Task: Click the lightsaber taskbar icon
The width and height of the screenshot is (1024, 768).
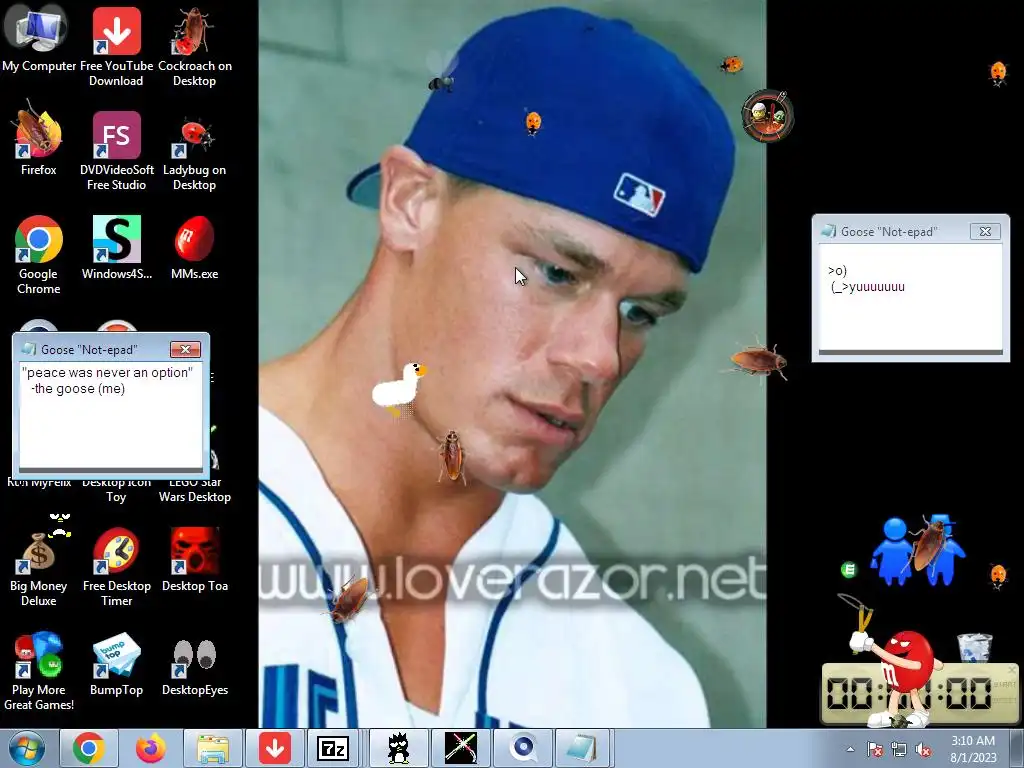Action: [x=461, y=748]
